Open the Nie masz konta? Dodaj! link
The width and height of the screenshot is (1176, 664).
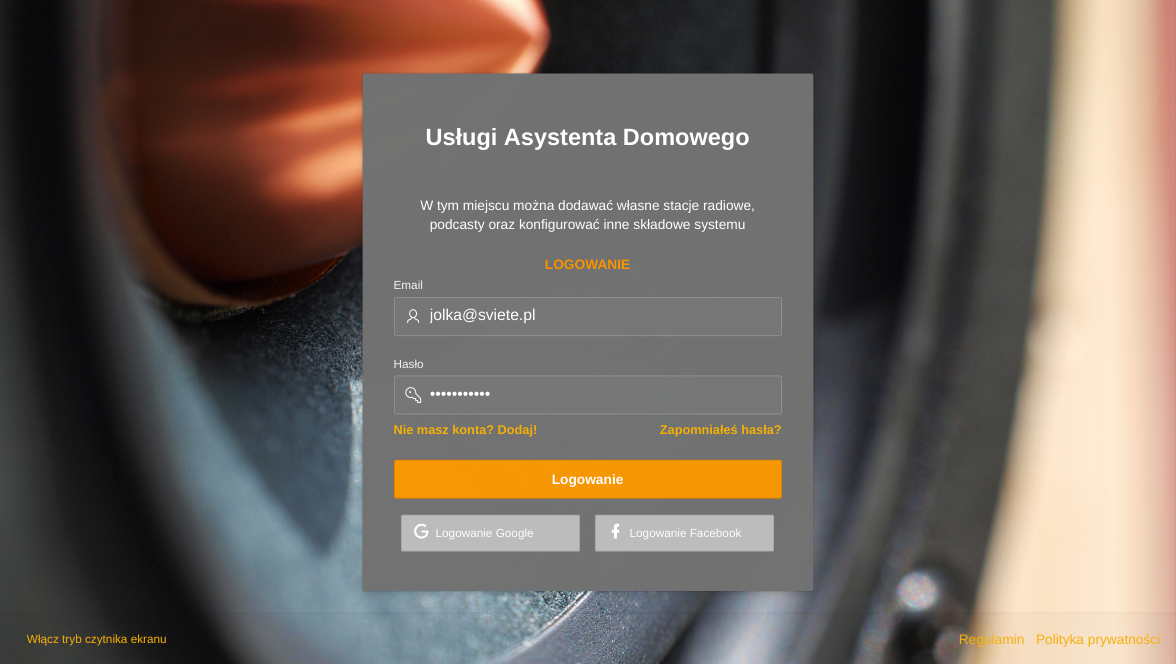tap(465, 430)
